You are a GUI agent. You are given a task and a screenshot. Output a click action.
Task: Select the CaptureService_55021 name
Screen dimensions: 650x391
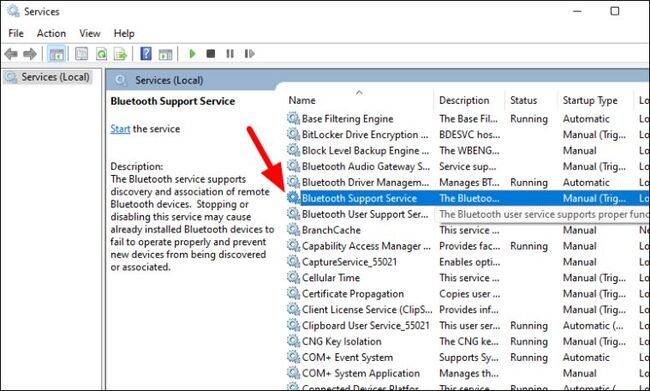[x=349, y=262]
